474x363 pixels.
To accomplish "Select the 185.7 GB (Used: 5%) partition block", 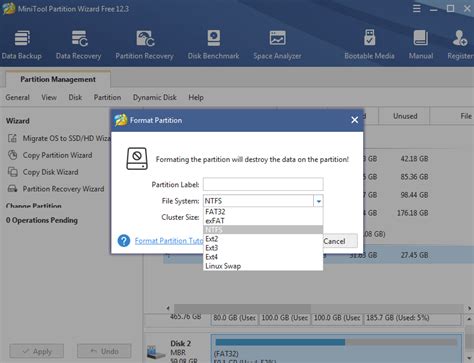I will click(x=413, y=318).
